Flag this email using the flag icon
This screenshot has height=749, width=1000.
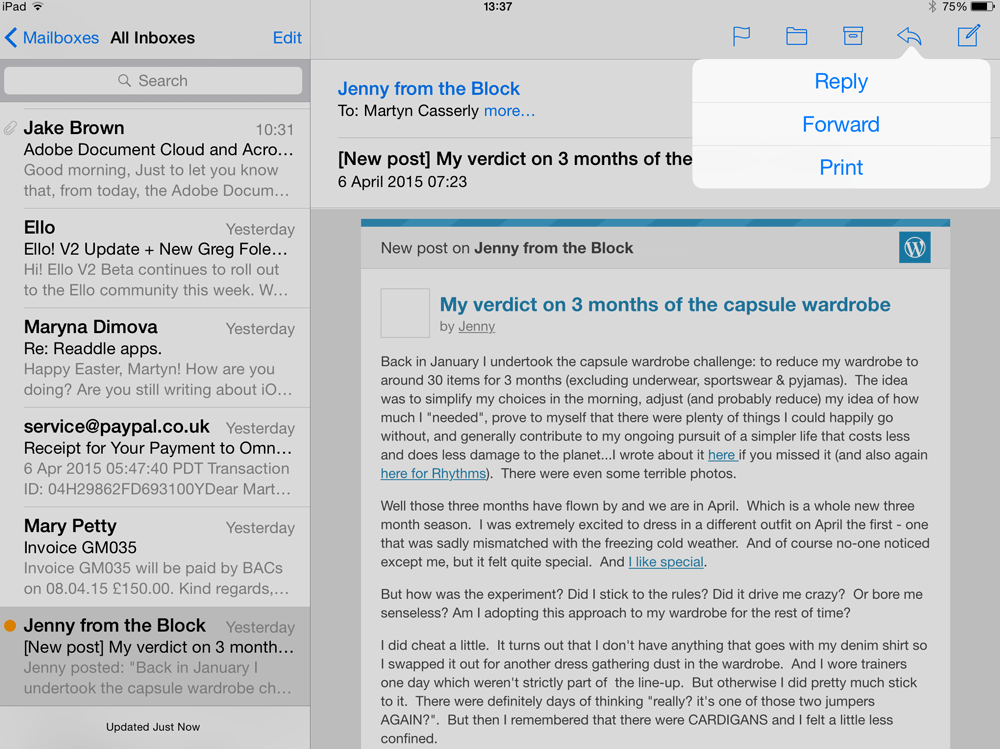point(742,36)
